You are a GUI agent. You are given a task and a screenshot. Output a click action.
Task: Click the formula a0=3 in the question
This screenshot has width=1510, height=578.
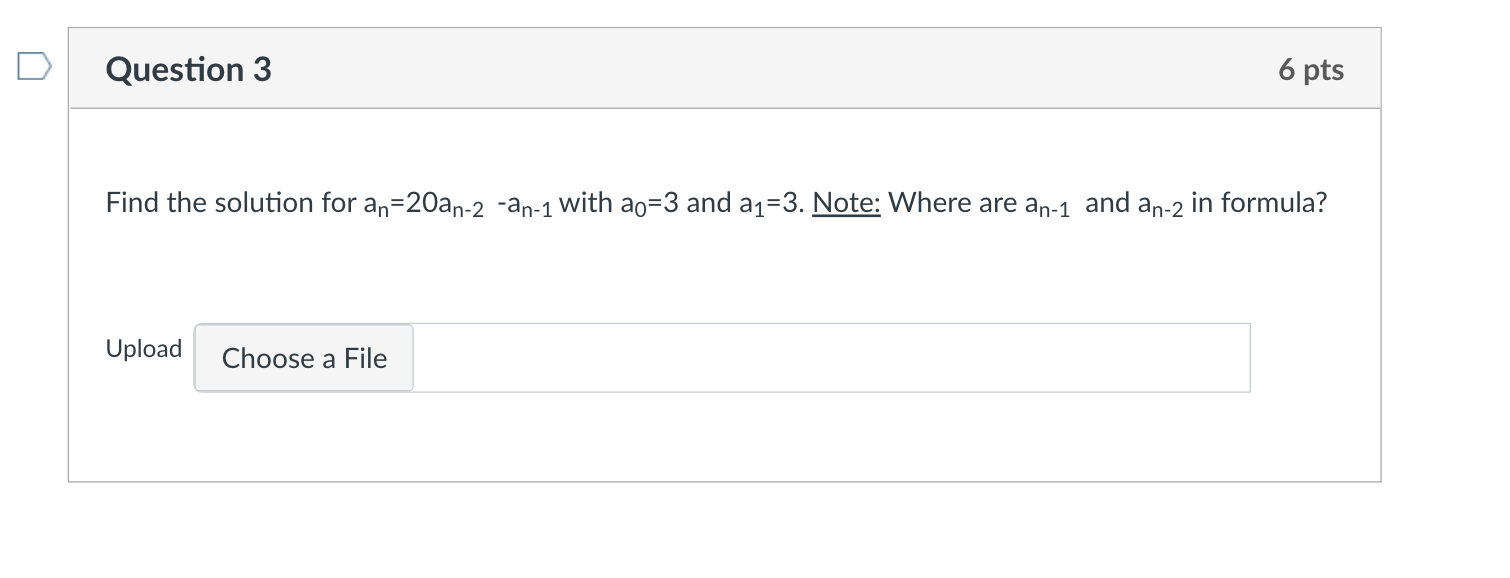(x=651, y=203)
